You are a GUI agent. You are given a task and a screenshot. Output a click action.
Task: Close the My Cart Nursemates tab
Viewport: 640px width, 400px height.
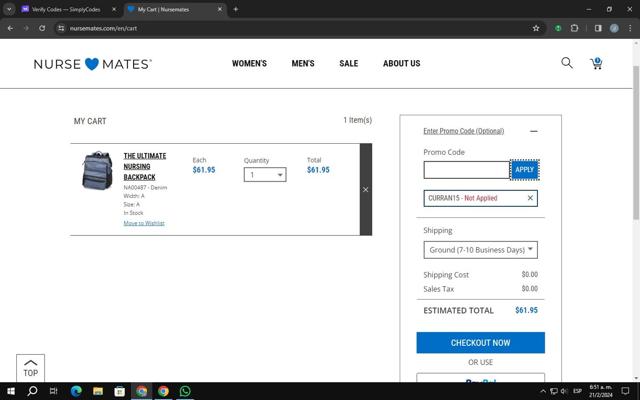(x=220, y=9)
